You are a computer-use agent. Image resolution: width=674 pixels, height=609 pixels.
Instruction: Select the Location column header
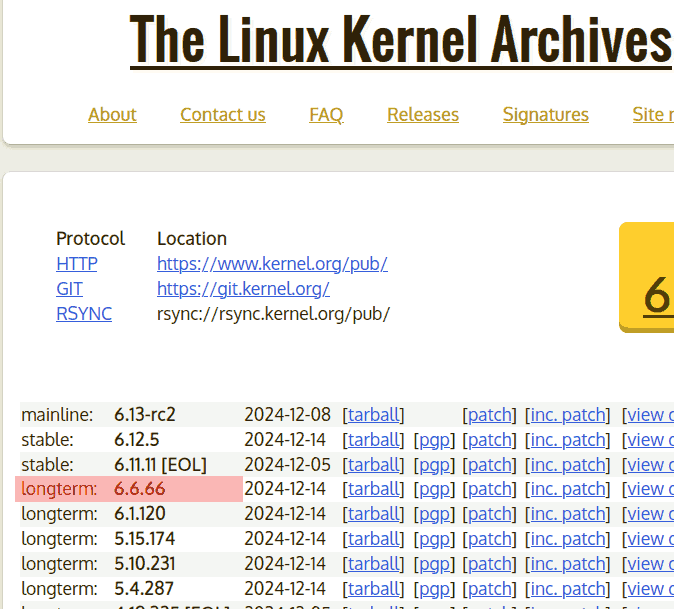click(x=192, y=239)
